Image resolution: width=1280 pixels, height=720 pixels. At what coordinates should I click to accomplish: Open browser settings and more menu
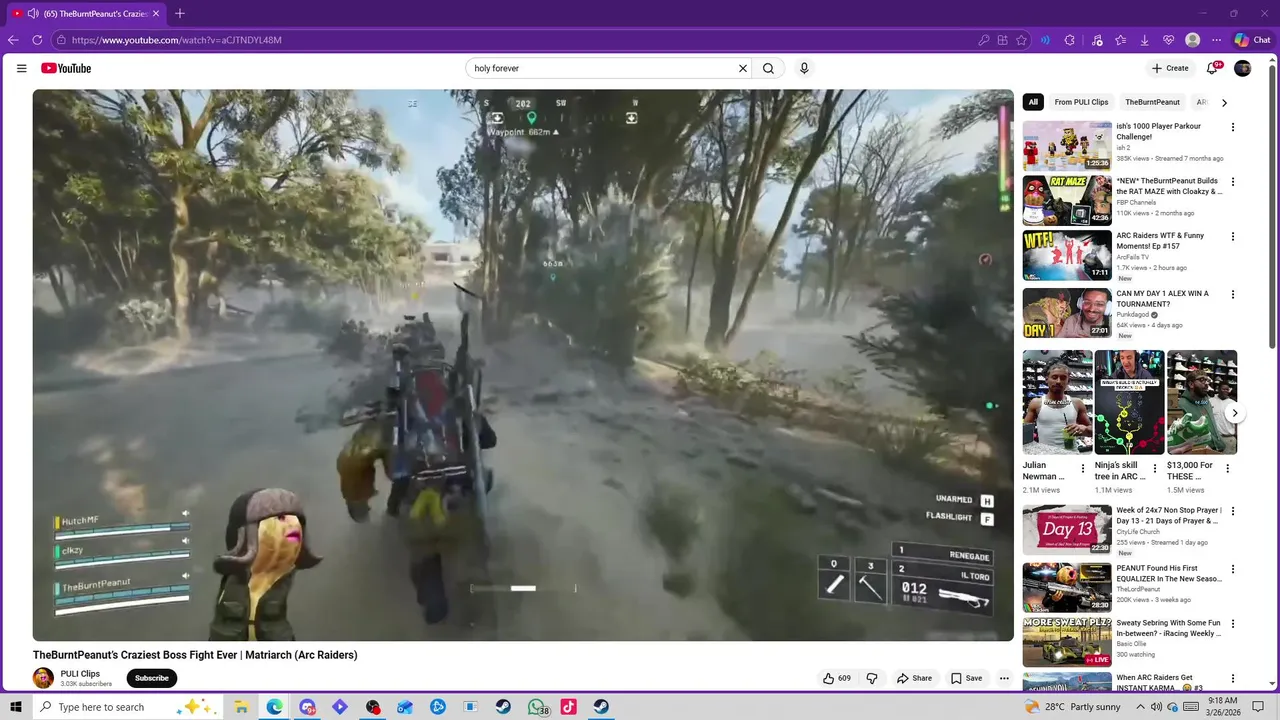point(1216,40)
